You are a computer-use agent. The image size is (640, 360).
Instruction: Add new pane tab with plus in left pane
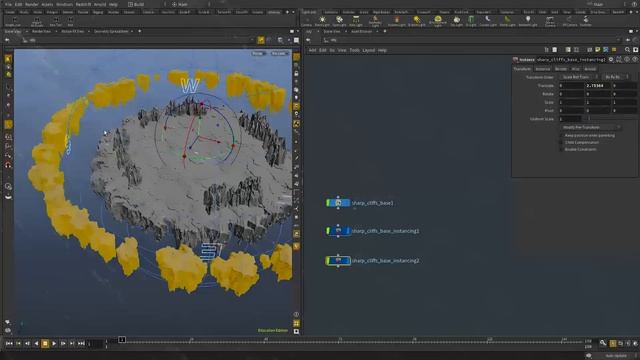[x=140, y=31]
